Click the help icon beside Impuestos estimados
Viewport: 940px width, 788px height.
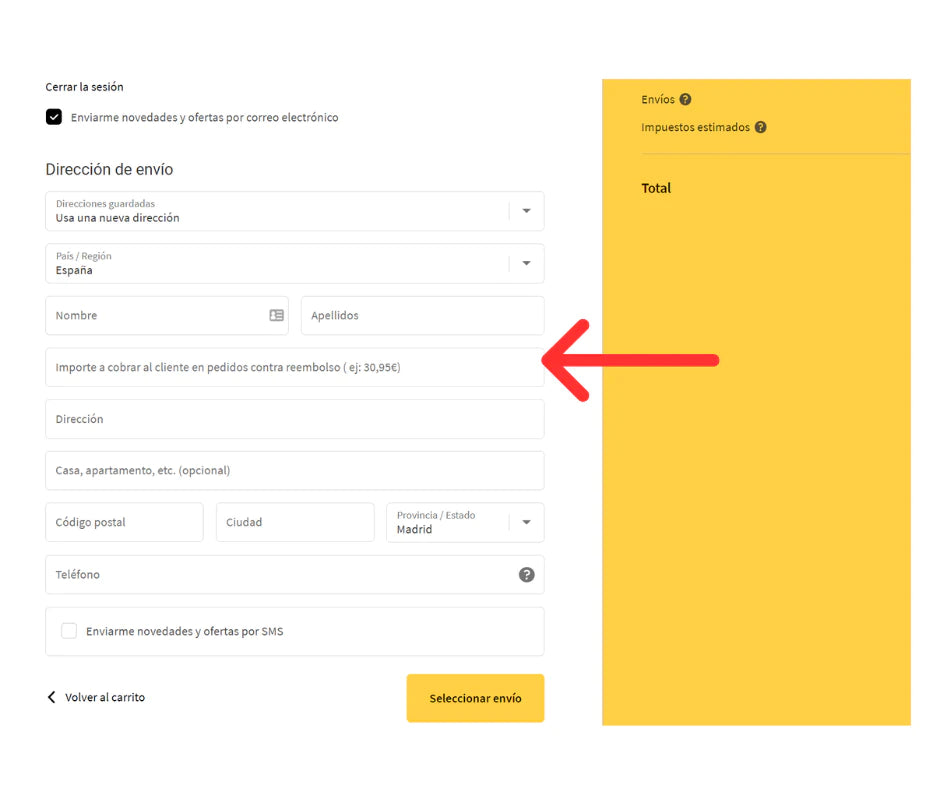(x=760, y=128)
